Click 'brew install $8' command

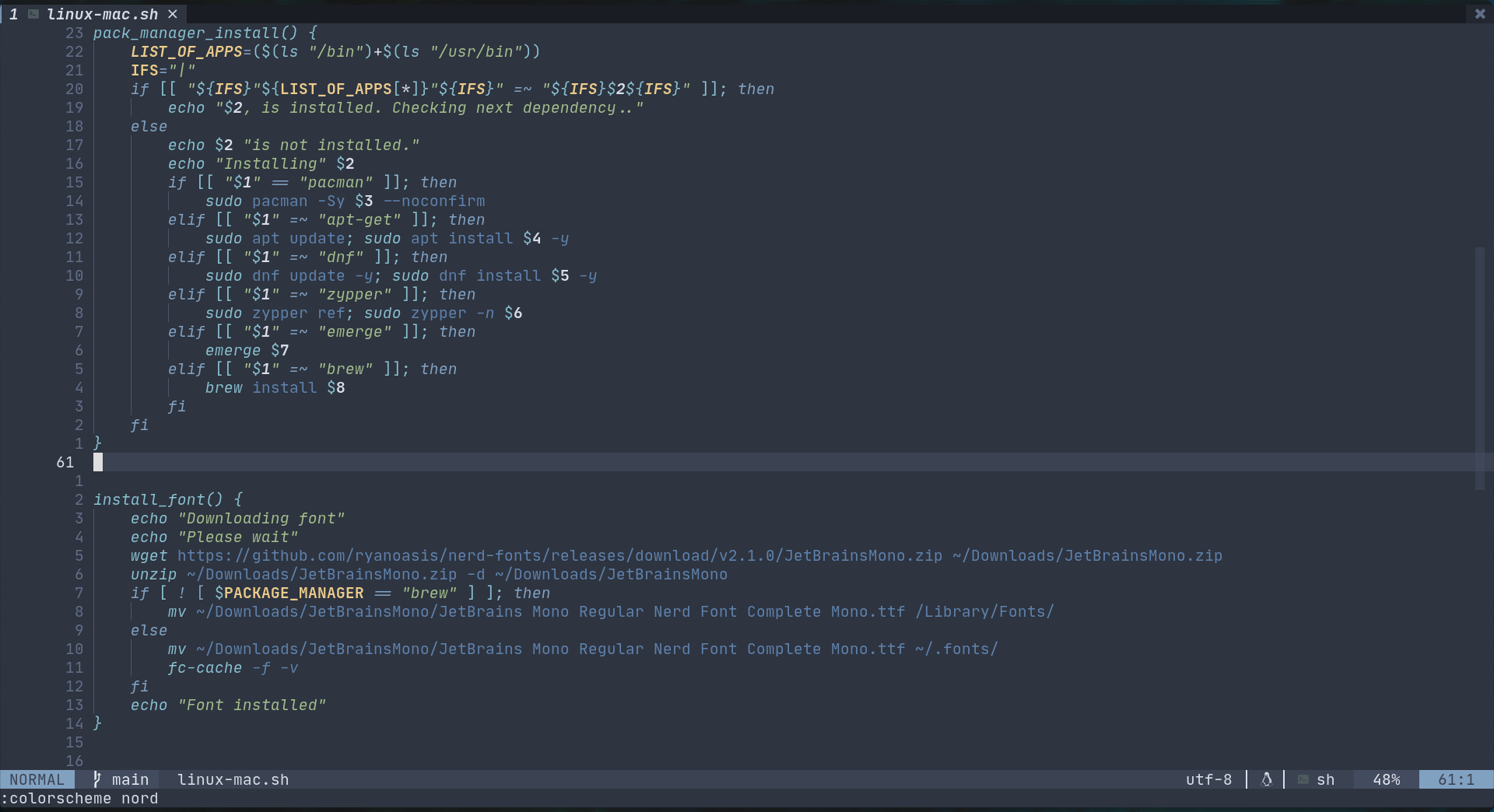tap(275, 387)
